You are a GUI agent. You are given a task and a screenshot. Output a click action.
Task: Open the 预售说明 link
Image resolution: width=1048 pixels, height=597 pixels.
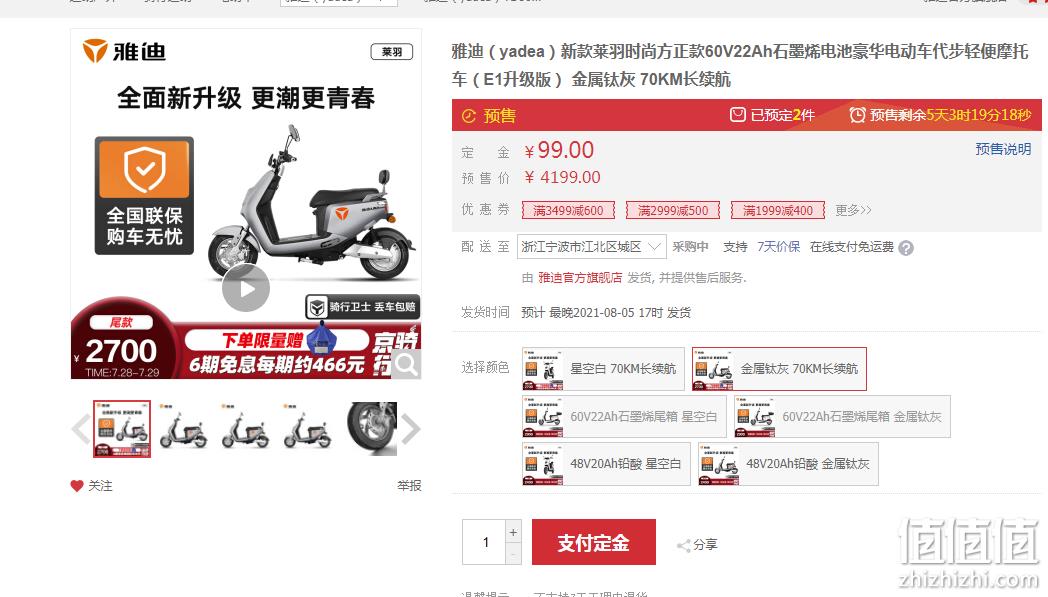pyautogui.click(x=1003, y=149)
